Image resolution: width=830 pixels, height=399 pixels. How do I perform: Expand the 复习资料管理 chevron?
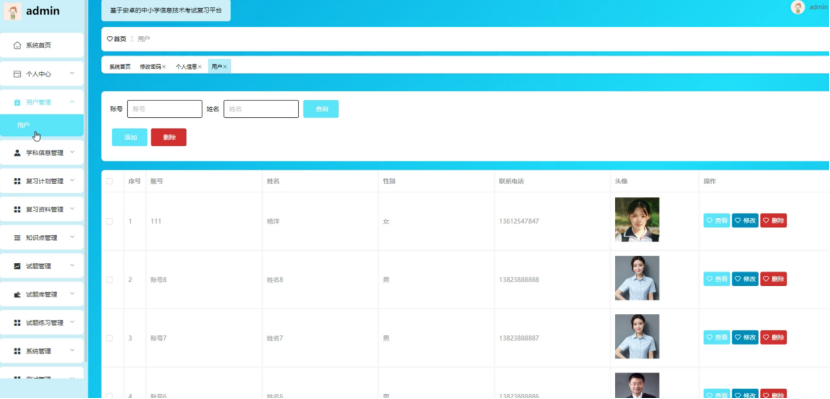73,209
